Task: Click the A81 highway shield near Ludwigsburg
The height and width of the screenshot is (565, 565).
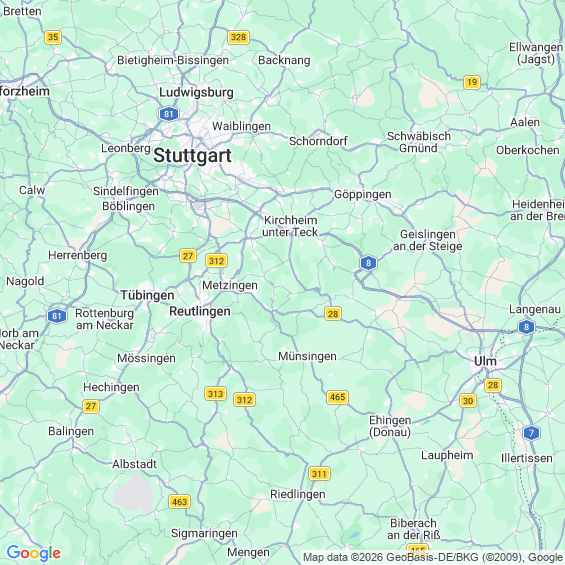Action: click(x=169, y=114)
